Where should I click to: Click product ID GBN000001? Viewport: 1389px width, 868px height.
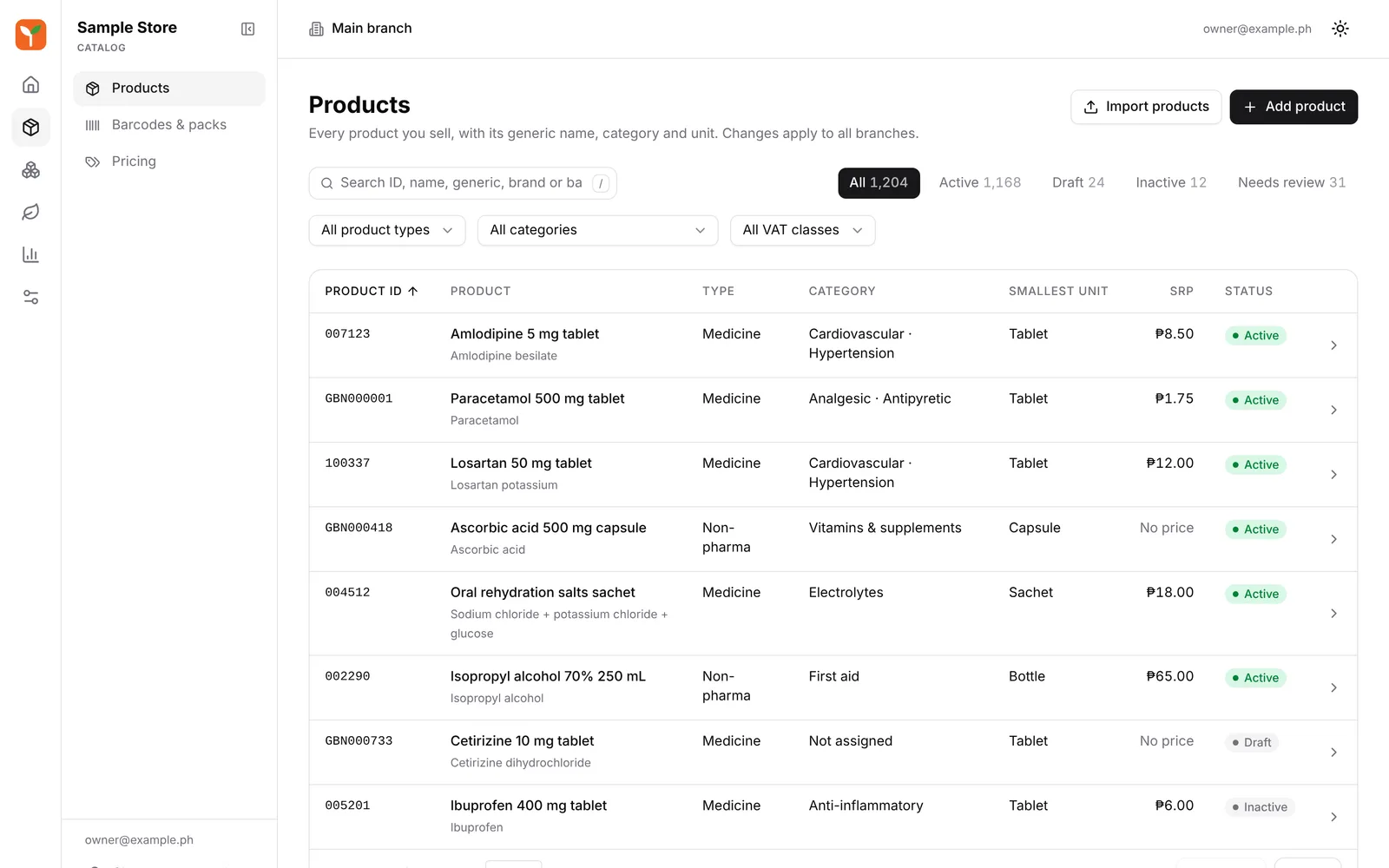[359, 398]
